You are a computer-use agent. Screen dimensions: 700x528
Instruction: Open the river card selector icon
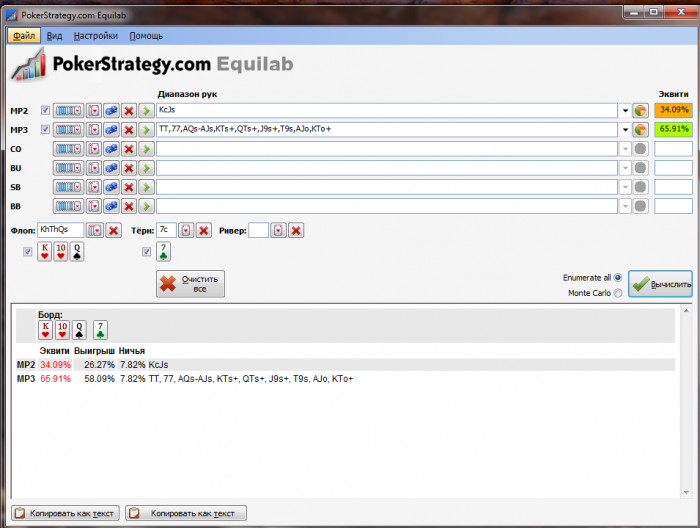pos(278,230)
